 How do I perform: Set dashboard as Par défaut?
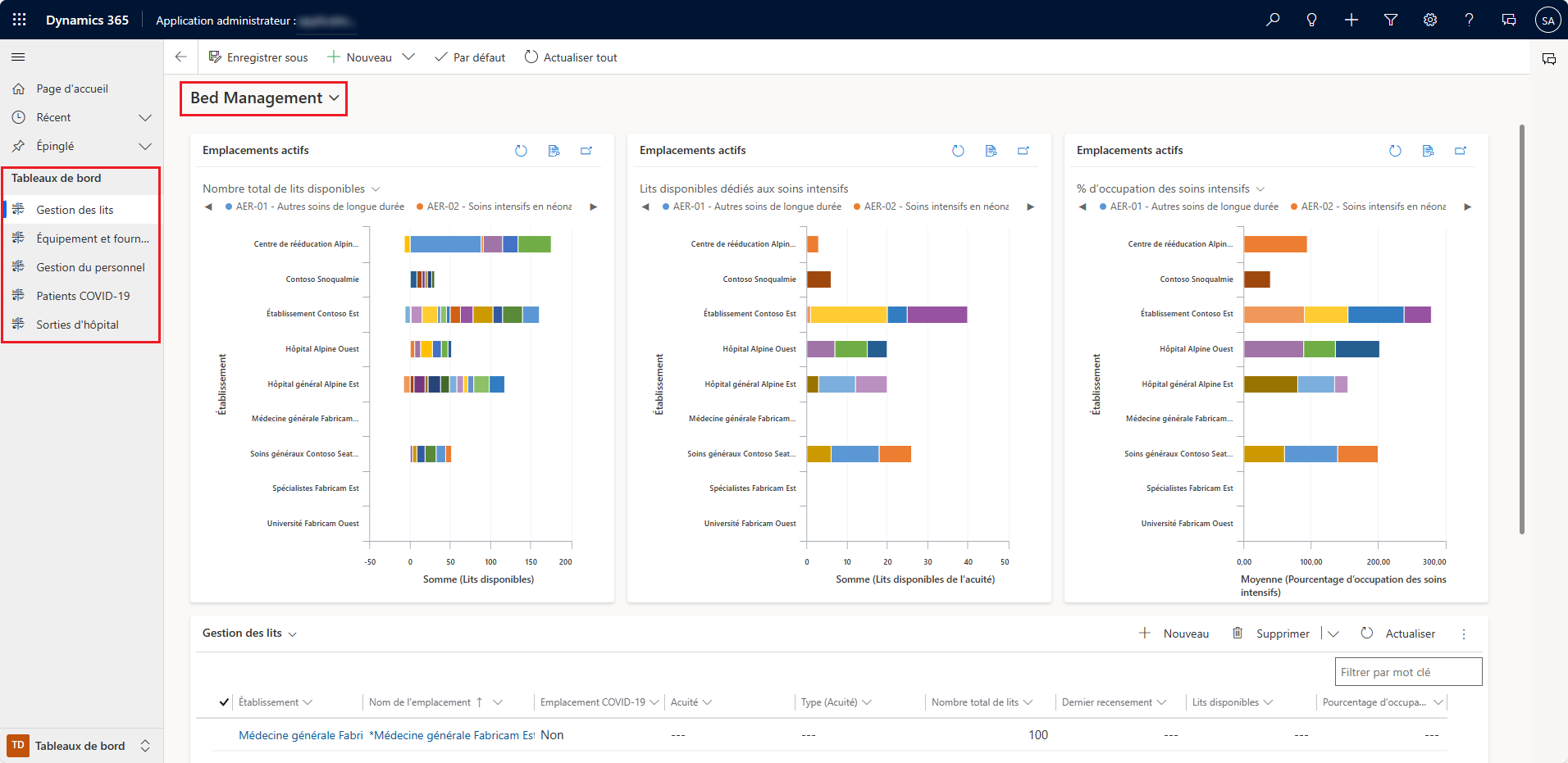pos(470,58)
